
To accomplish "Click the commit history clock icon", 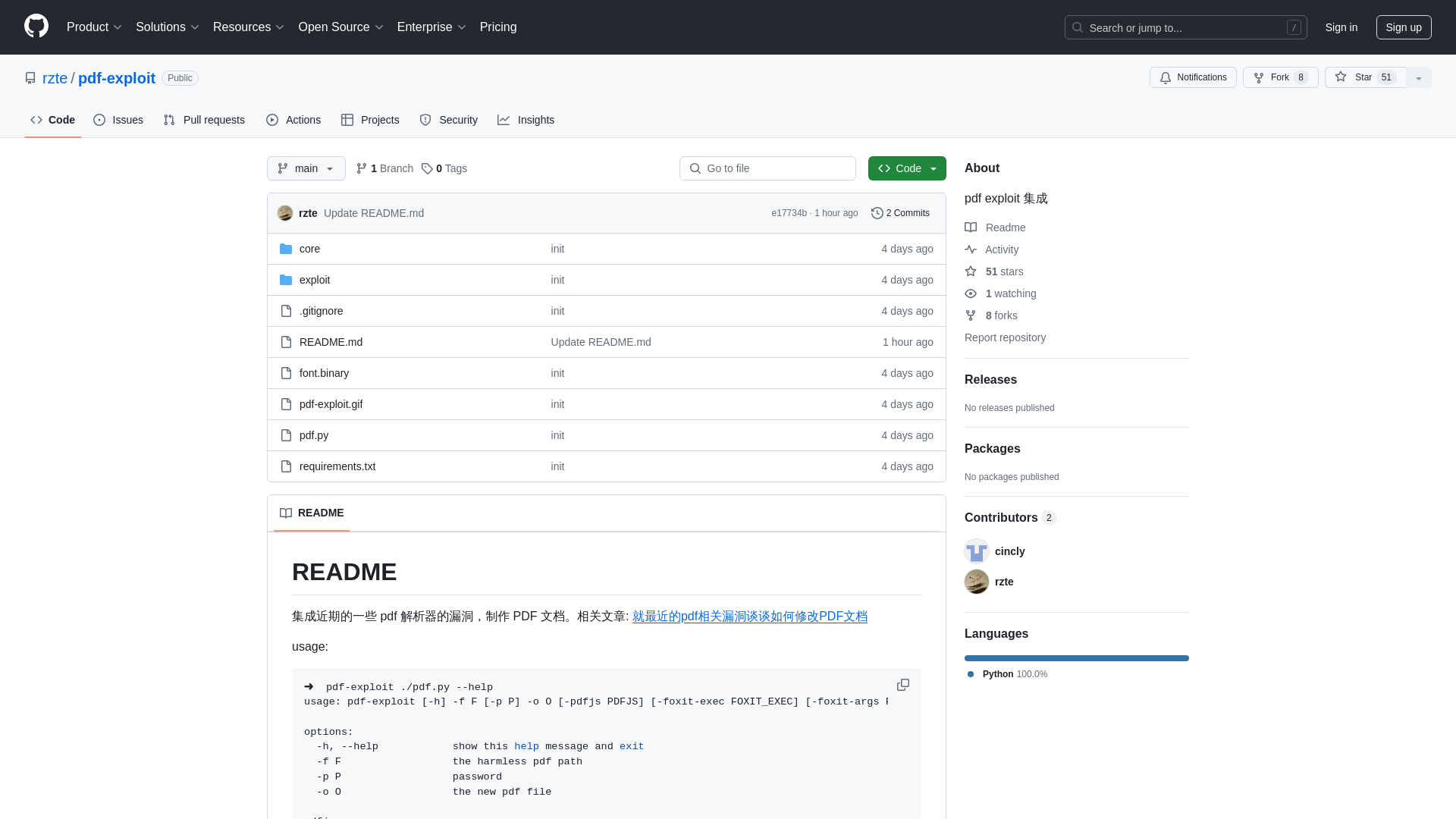I will click(x=877, y=213).
